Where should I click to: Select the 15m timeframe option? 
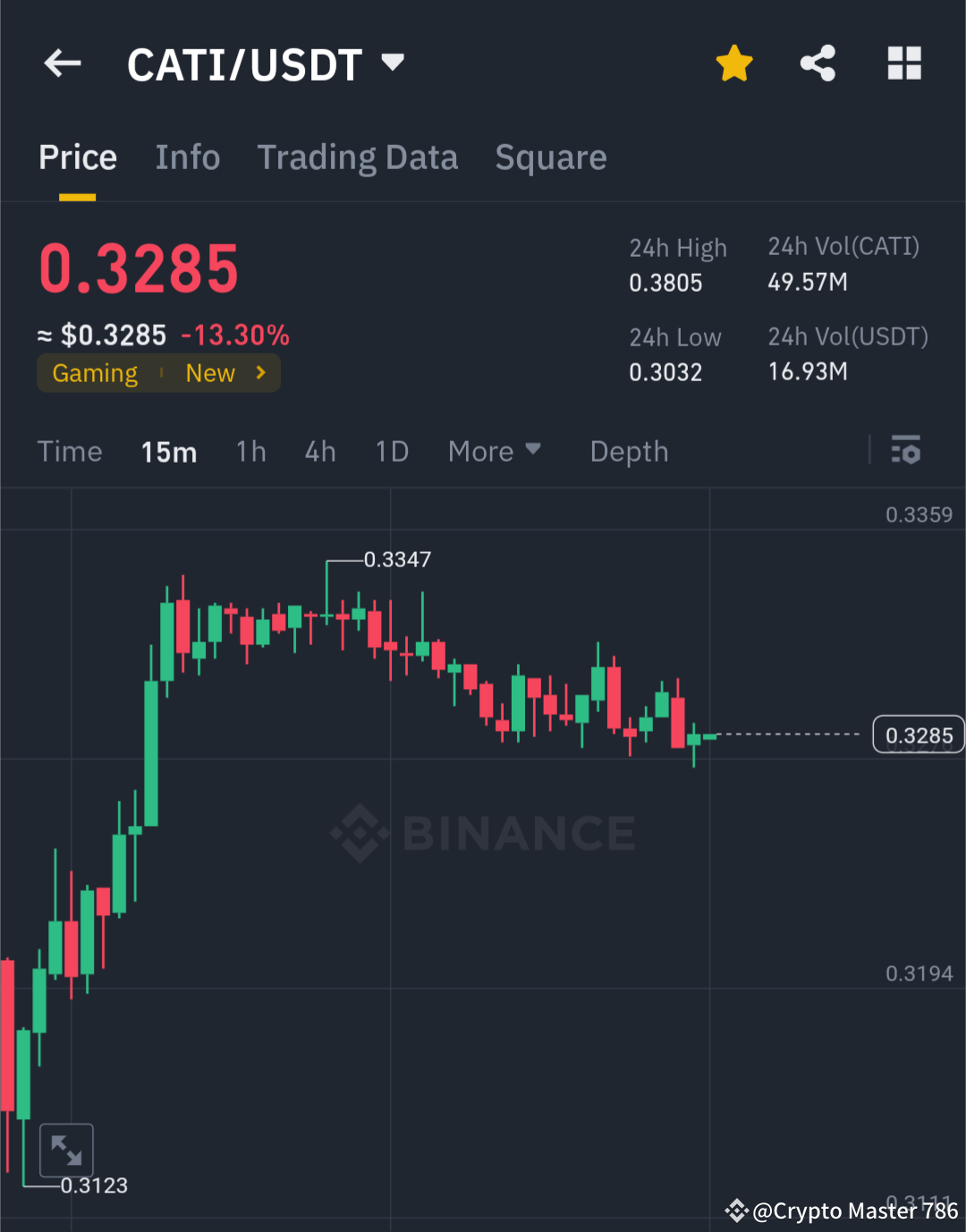coord(168,451)
